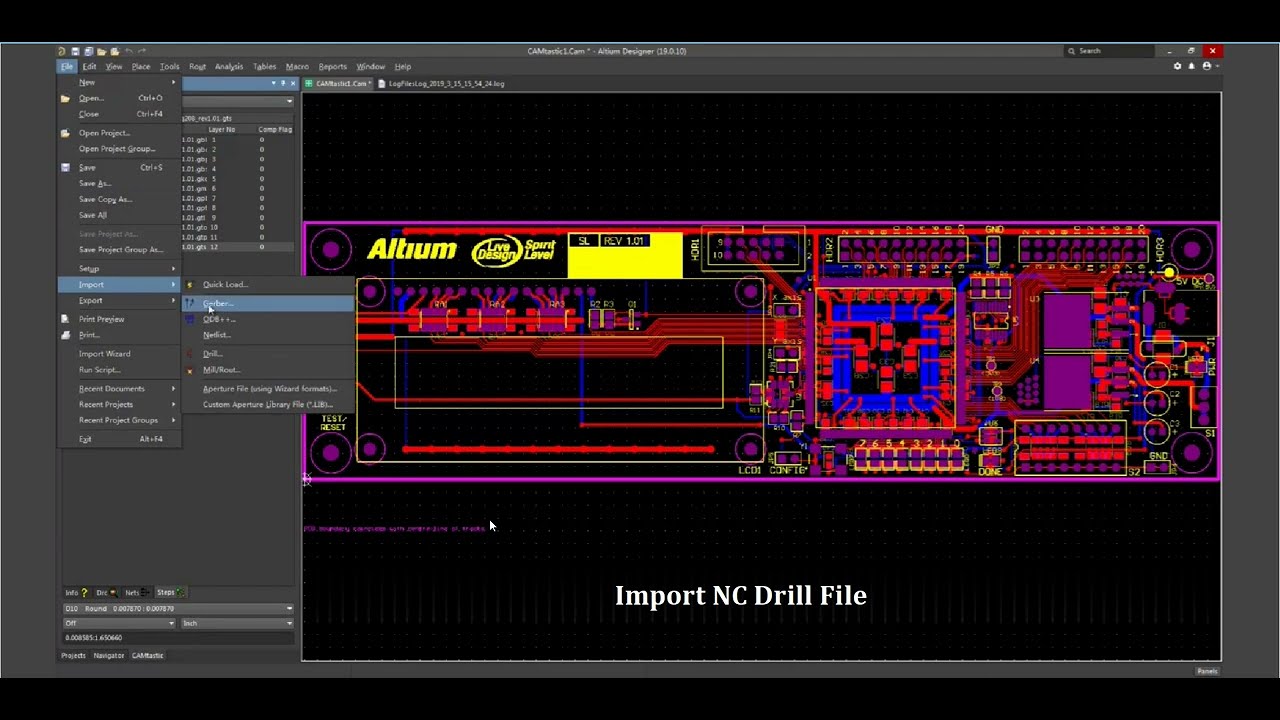Select Gerber... in the Import submenu

click(268, 303)
